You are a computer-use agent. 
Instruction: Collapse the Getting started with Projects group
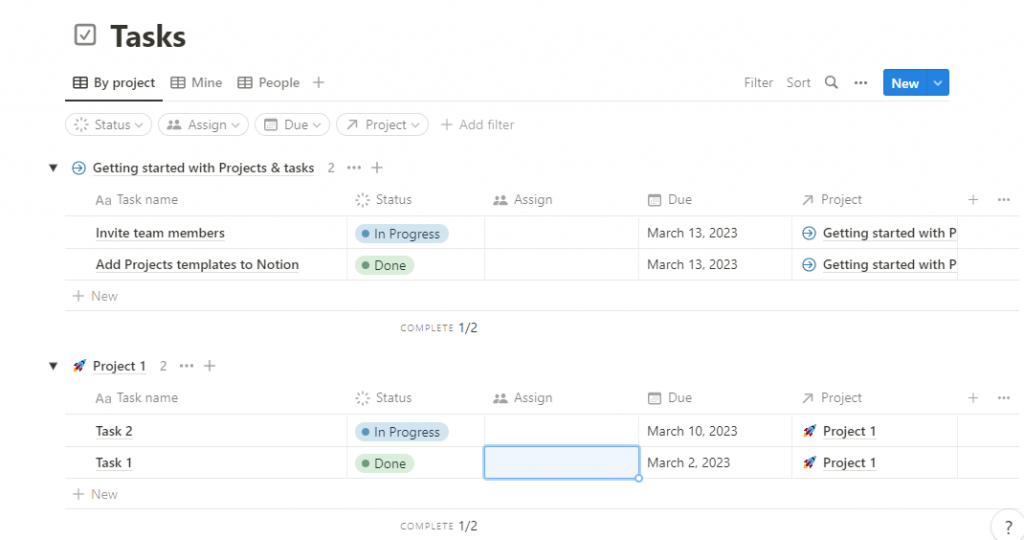54,168
